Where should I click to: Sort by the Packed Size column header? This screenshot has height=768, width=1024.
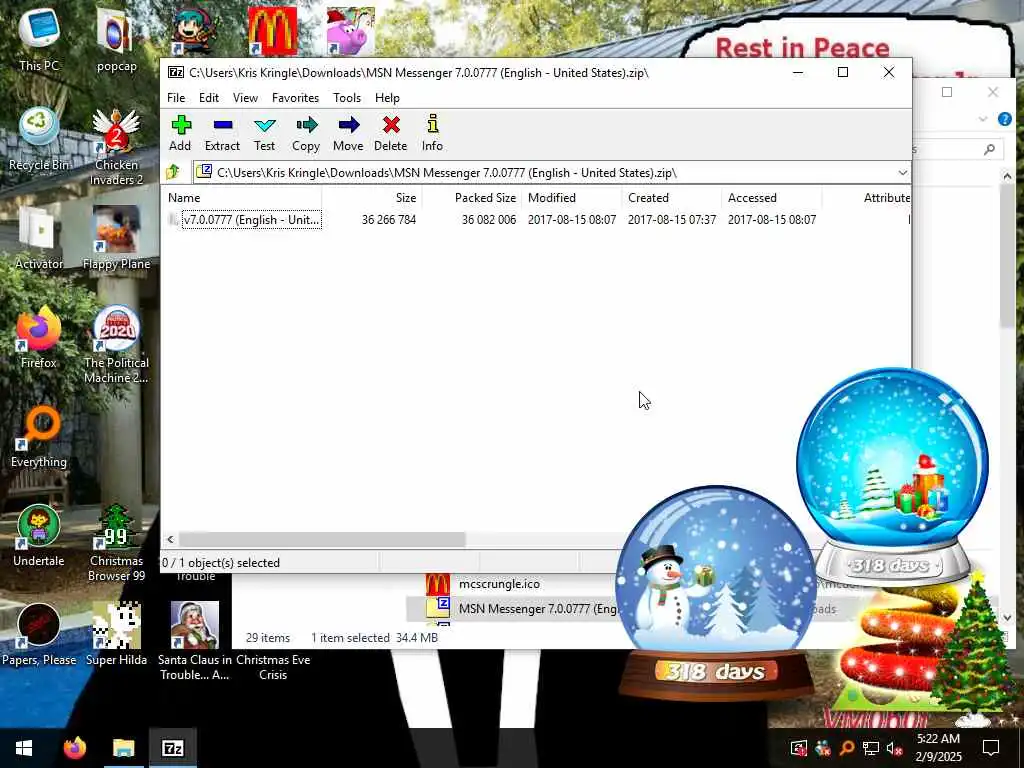point(472,198)
